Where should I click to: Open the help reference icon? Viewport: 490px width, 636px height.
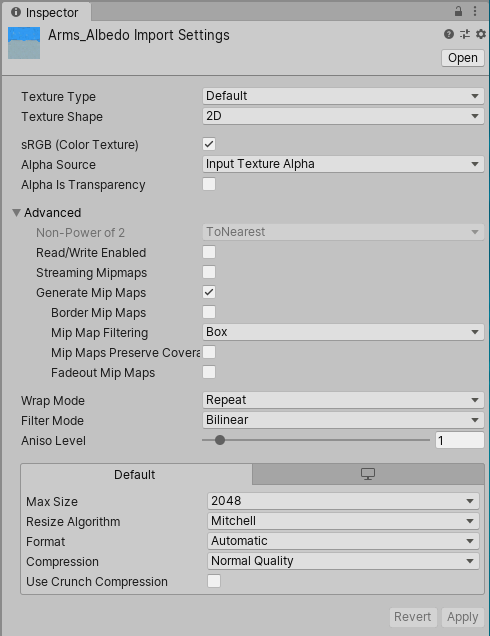[x=449, y=34]
